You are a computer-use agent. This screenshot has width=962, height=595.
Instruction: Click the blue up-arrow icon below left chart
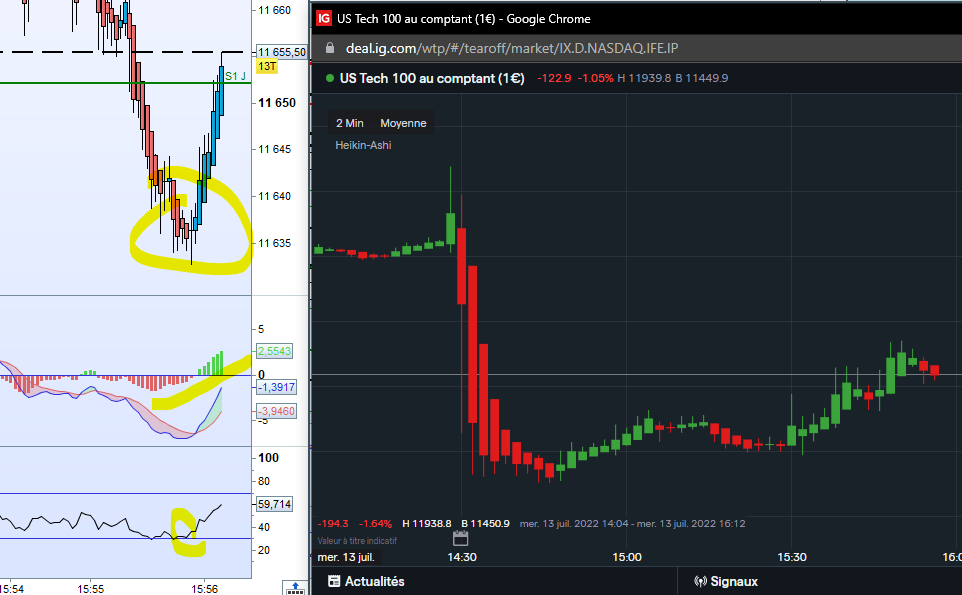click(x=295, y=588)
